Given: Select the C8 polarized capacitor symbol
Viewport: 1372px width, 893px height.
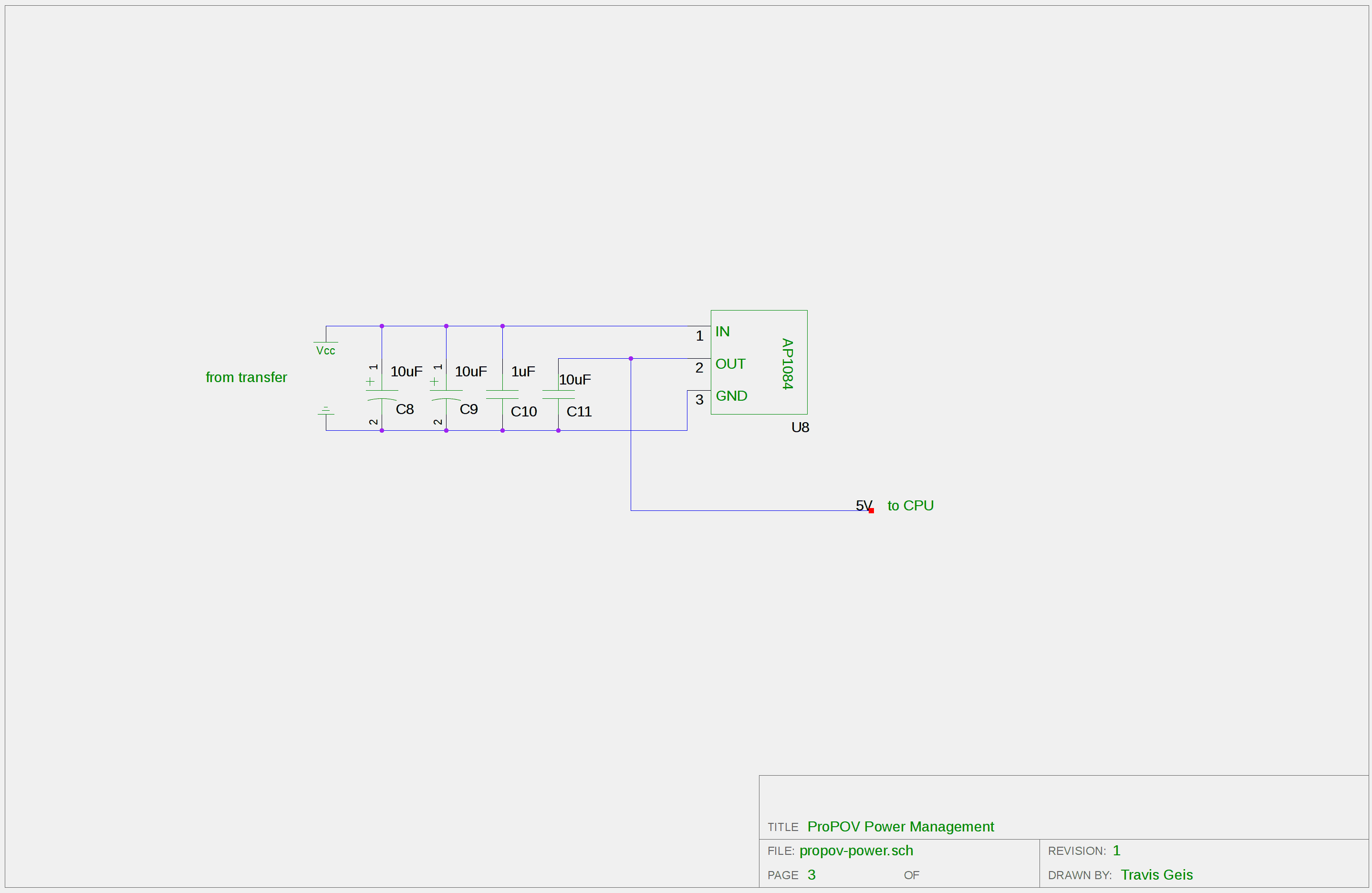Looking at the screenshot, I should (382, 395).
